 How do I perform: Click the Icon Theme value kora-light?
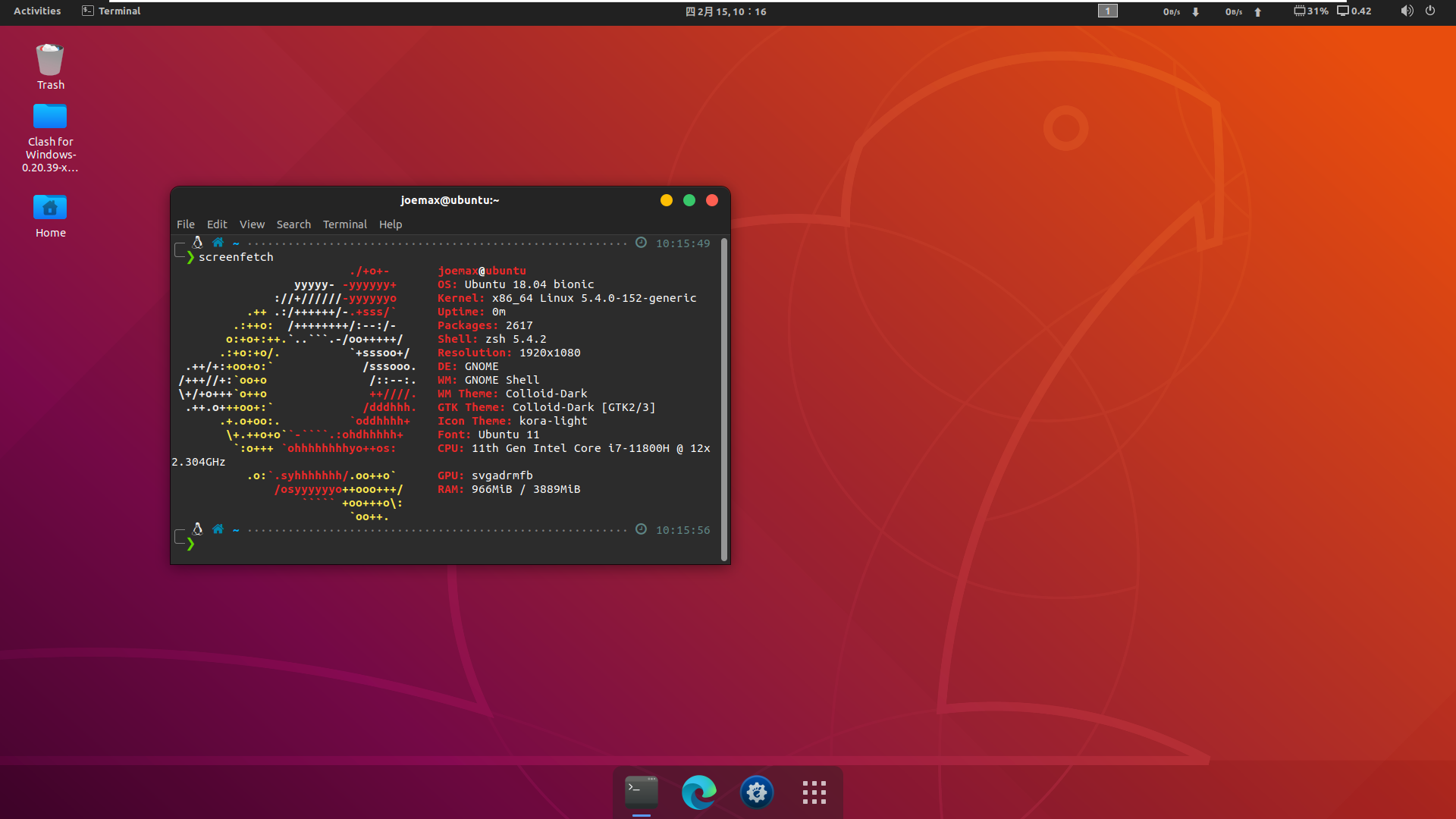554,421
